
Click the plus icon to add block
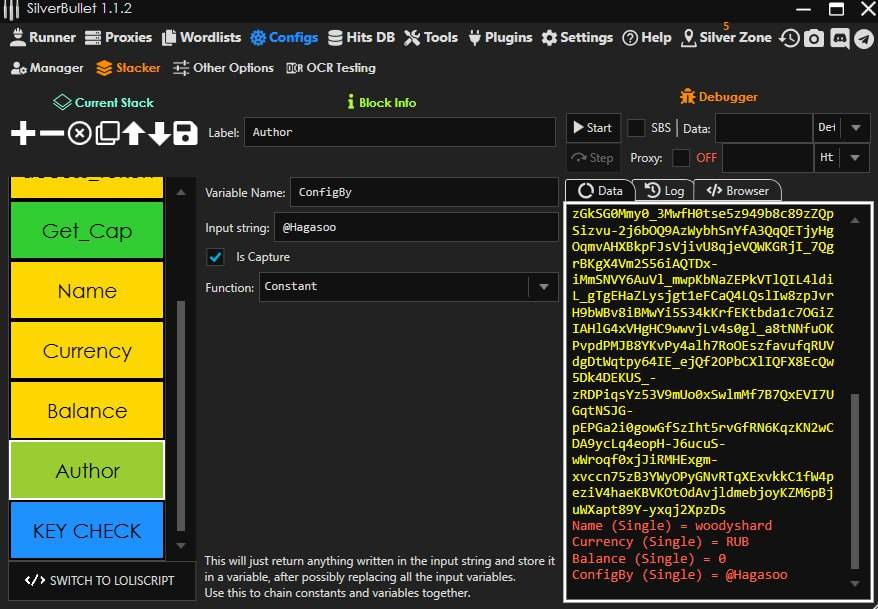tap(23, 133)
